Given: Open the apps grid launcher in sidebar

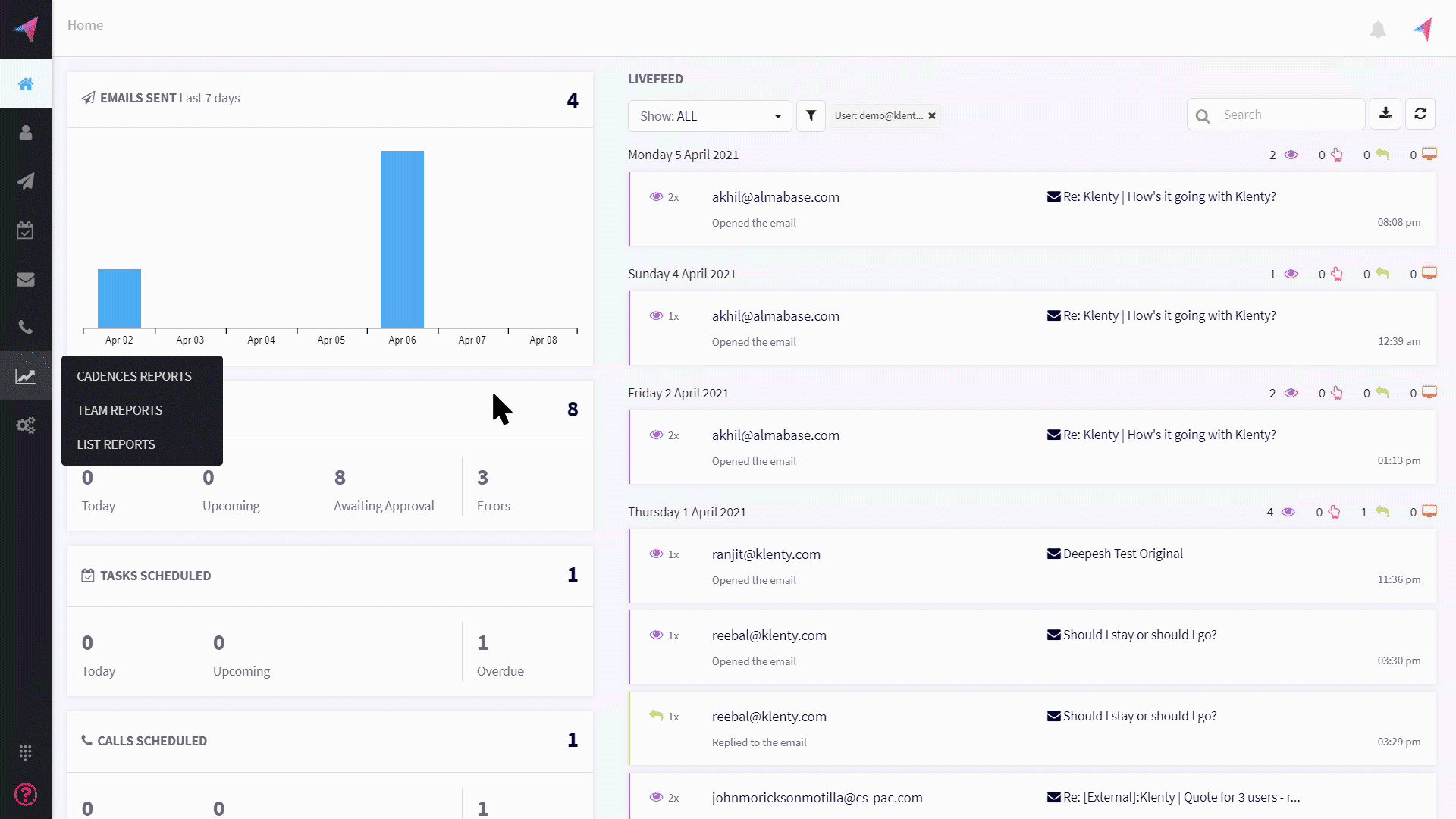Looking at the screenshot, I should (x=26, y=752).
